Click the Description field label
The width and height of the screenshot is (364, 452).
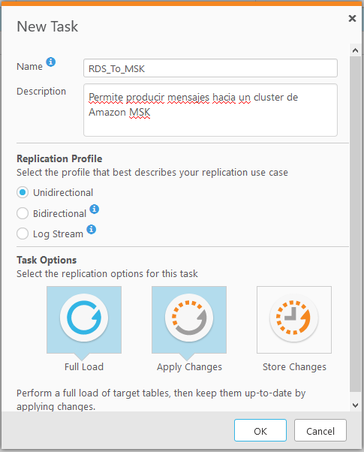tap(41, 91)
